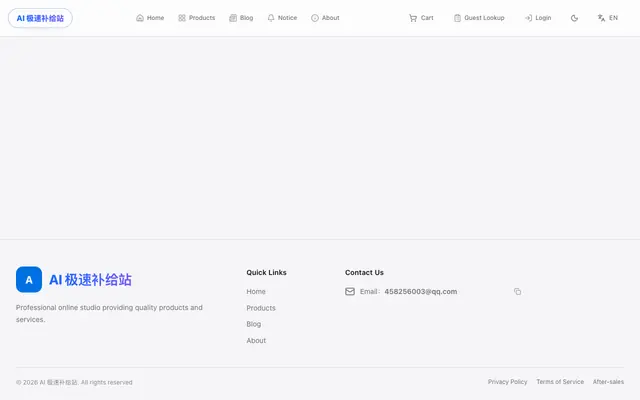Open the Terms of Service link
Image resolution: width=640 pixels, height=400 pixels.
[x=560, y=382]
